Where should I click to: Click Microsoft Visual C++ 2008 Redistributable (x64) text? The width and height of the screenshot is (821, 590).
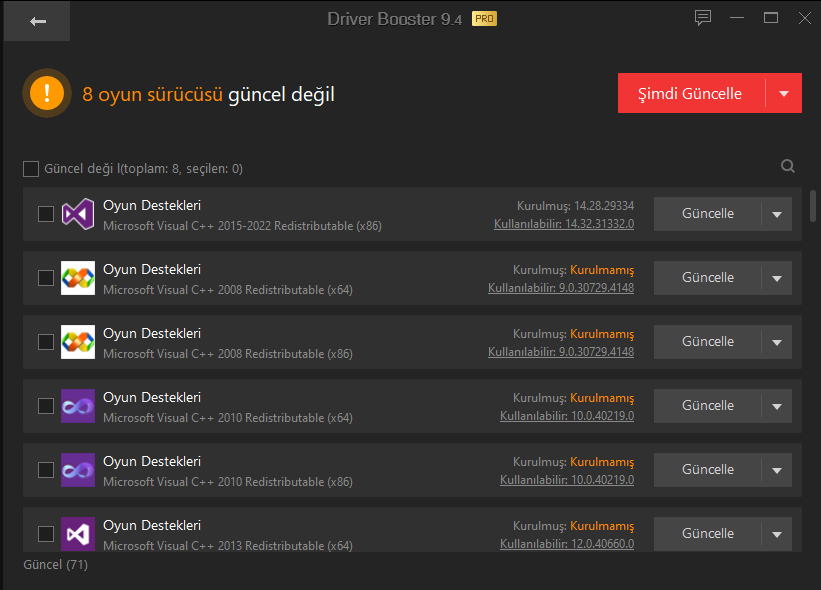[x=228, y=290]
